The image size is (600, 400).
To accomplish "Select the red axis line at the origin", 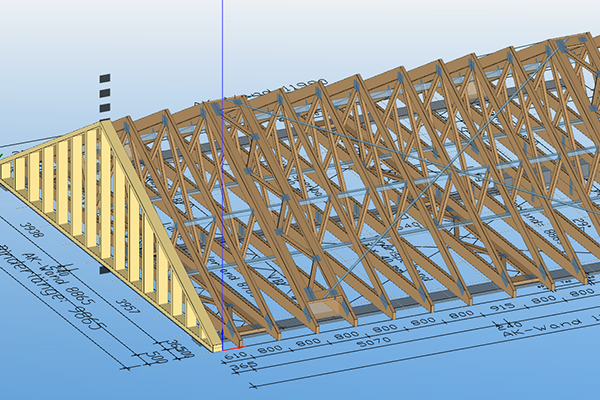I will (230, 345).
